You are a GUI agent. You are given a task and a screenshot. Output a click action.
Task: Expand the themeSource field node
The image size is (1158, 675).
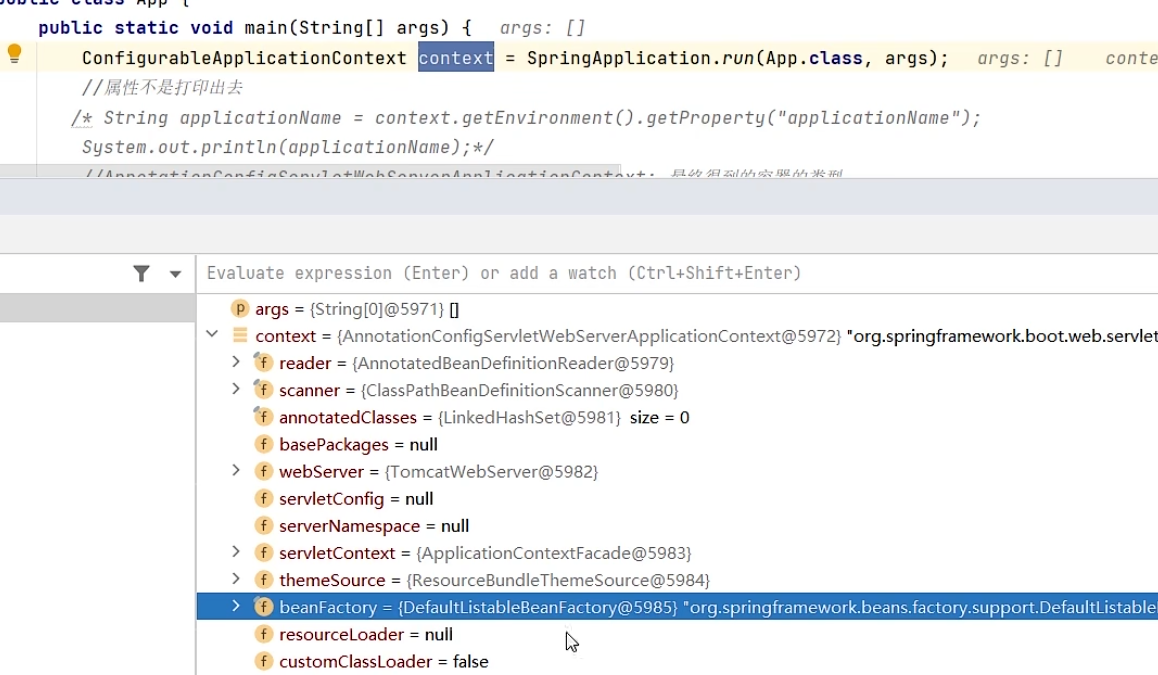(236, 579)
